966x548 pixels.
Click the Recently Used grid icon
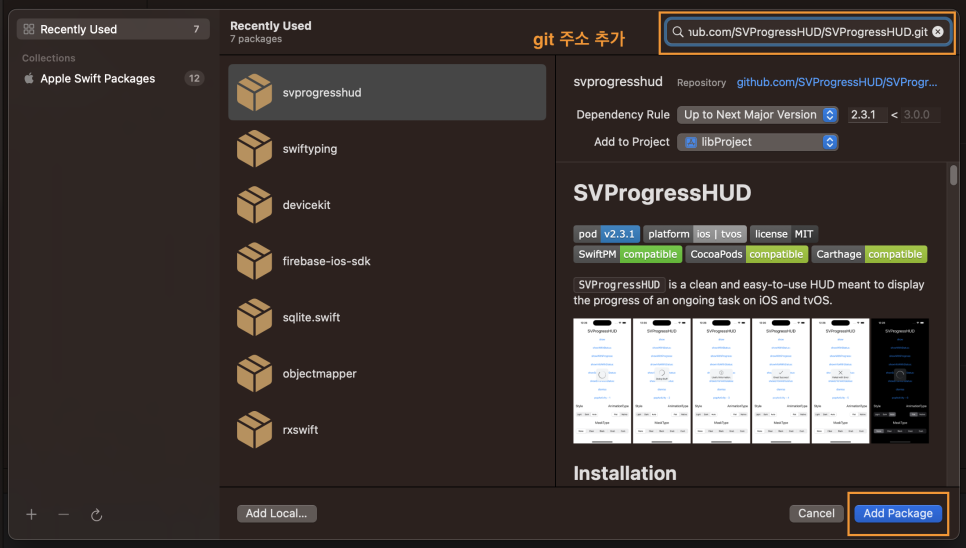29,29
